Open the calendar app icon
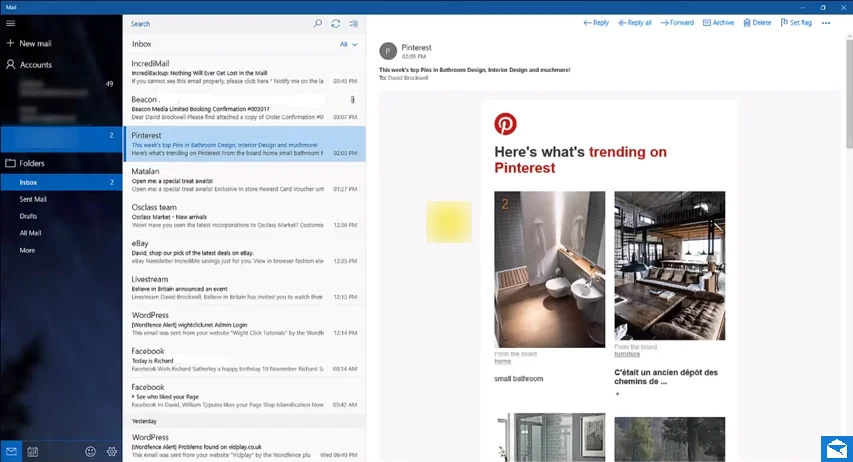Screen dimensions: 853x462 tap(33, 452)
